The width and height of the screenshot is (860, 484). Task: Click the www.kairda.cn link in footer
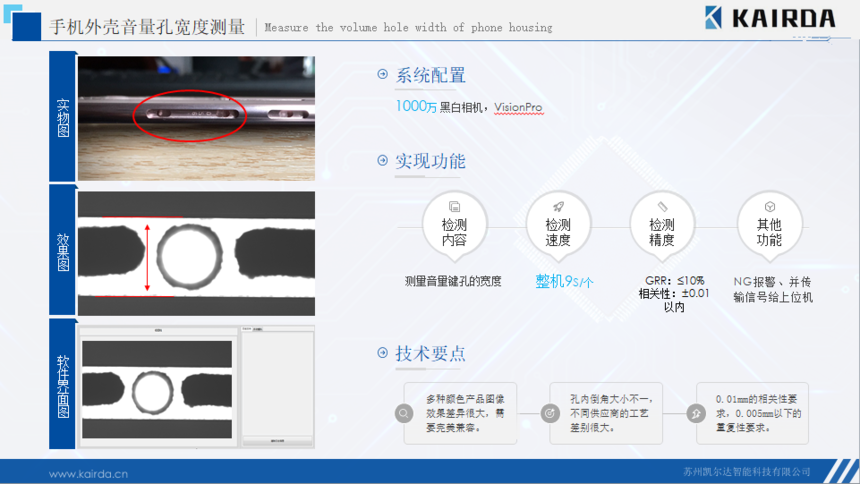click(88, 474)
